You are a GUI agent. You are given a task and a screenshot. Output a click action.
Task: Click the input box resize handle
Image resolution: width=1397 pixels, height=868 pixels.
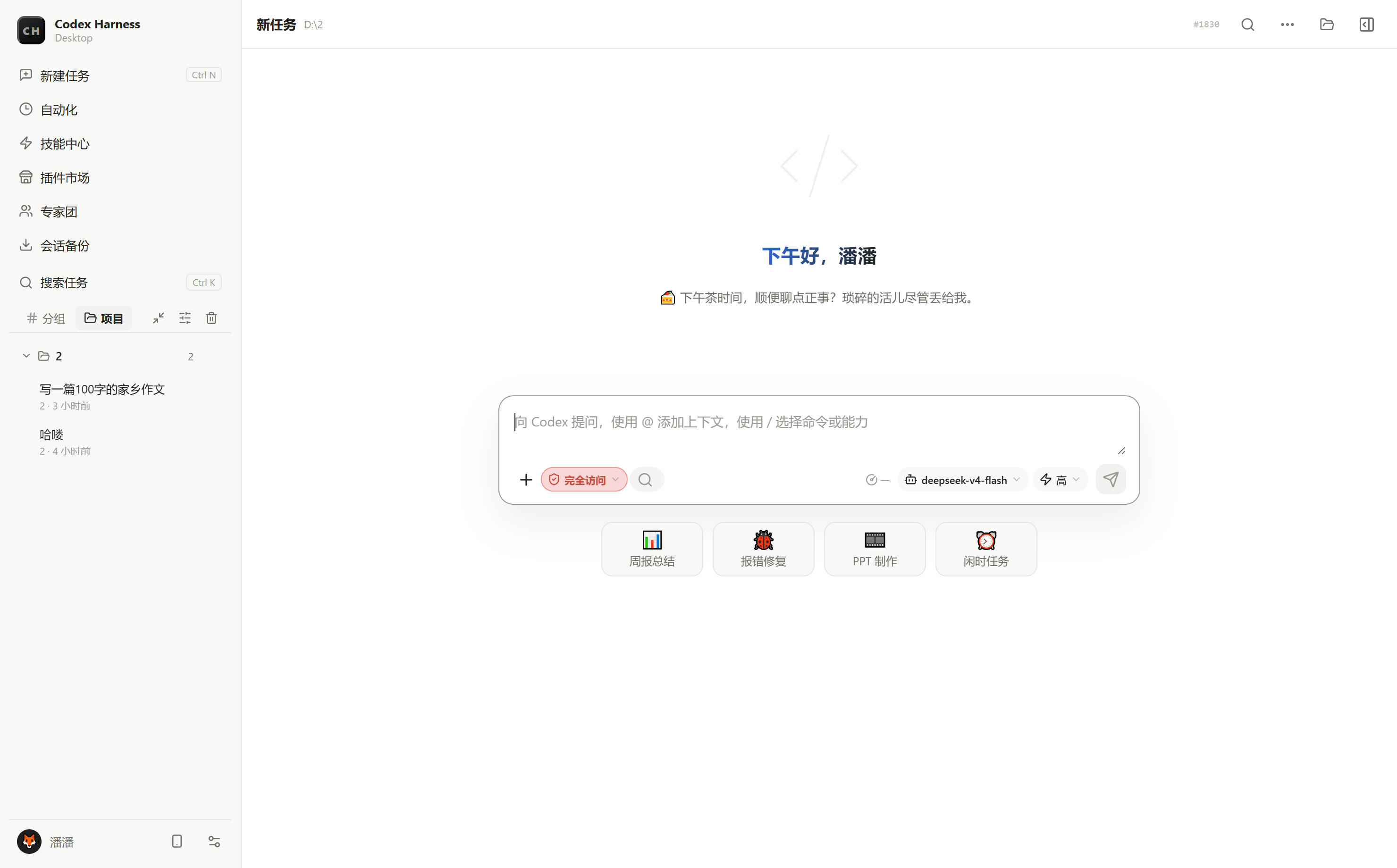pyautogui.click(x=1121, y=451)
